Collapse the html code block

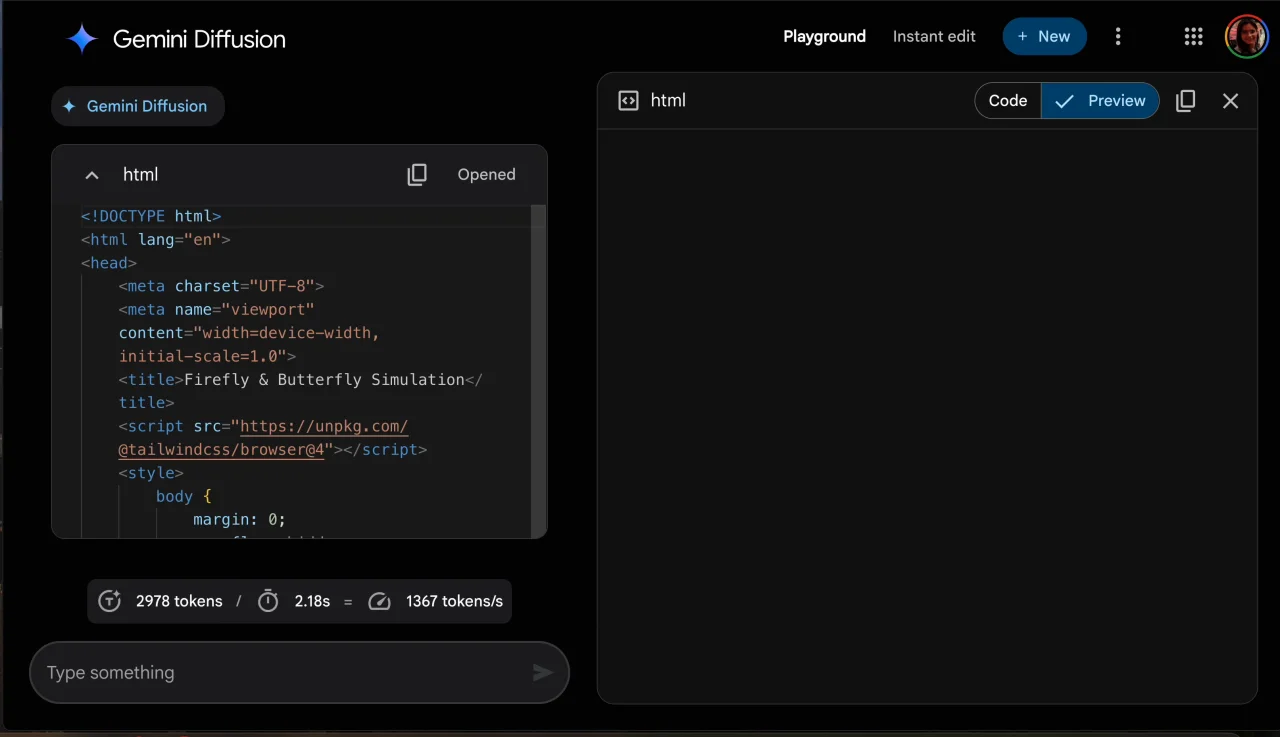[x=92, y=175]
